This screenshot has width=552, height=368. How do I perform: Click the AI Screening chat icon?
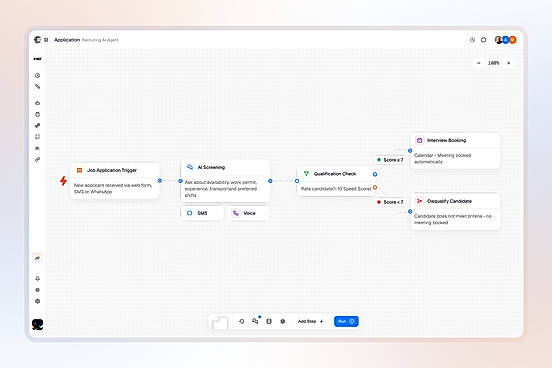coord(190,167)
